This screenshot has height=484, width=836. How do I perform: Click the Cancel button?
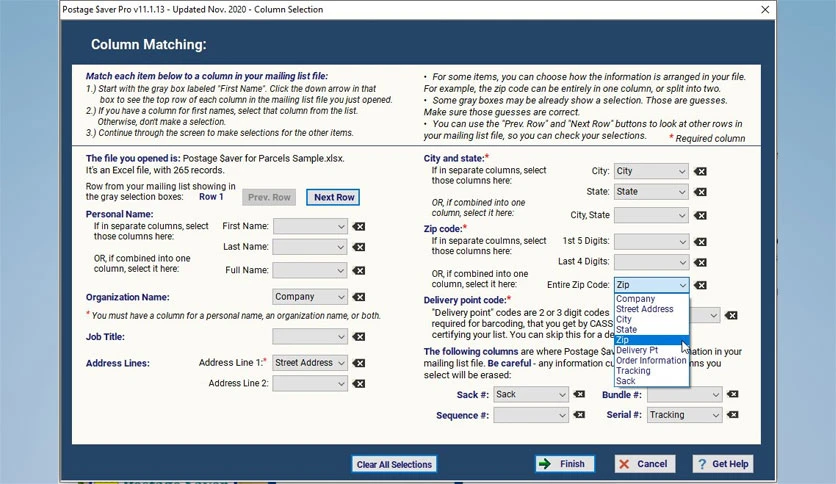[645, 464]
